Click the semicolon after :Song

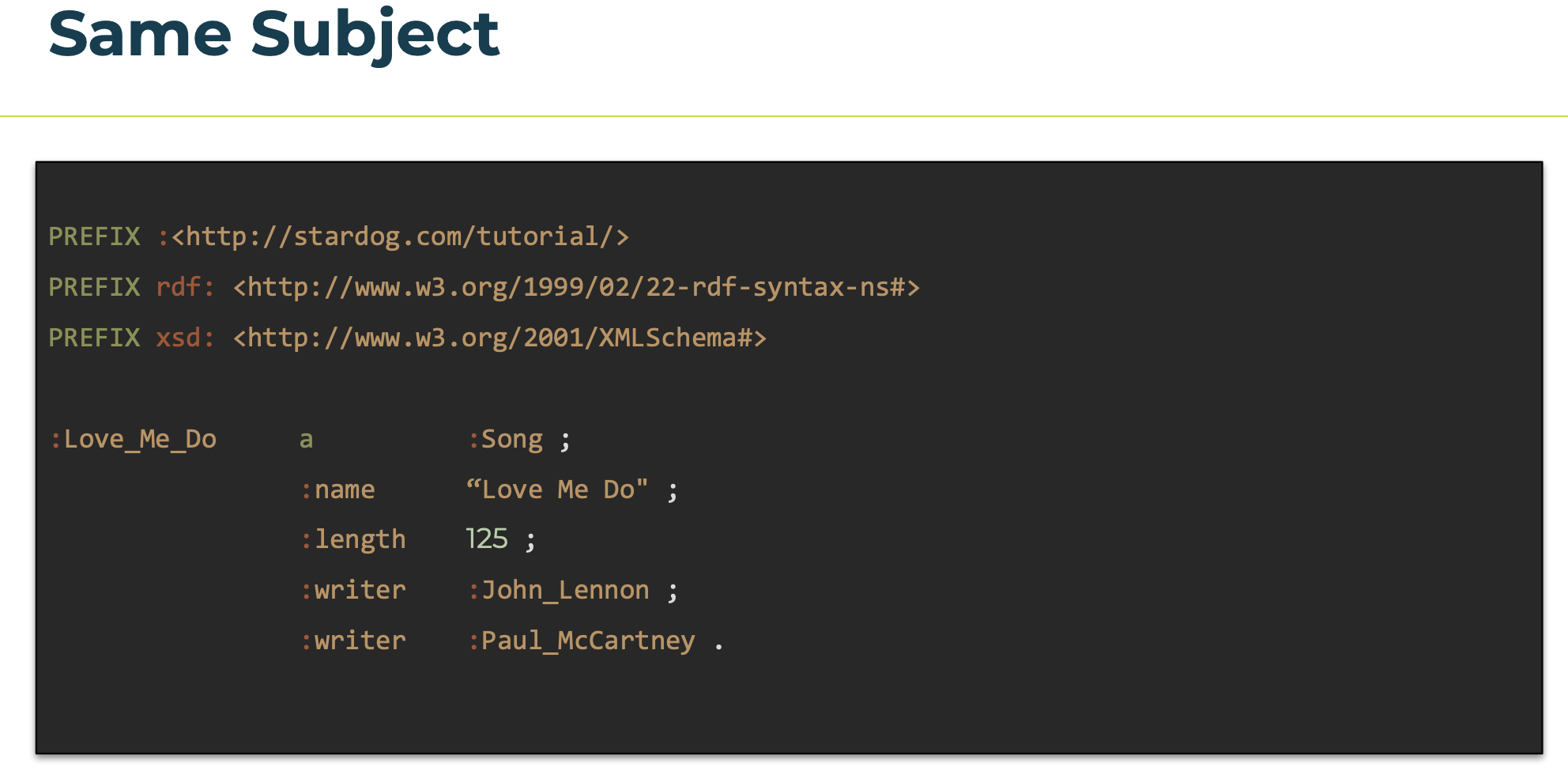565,441
